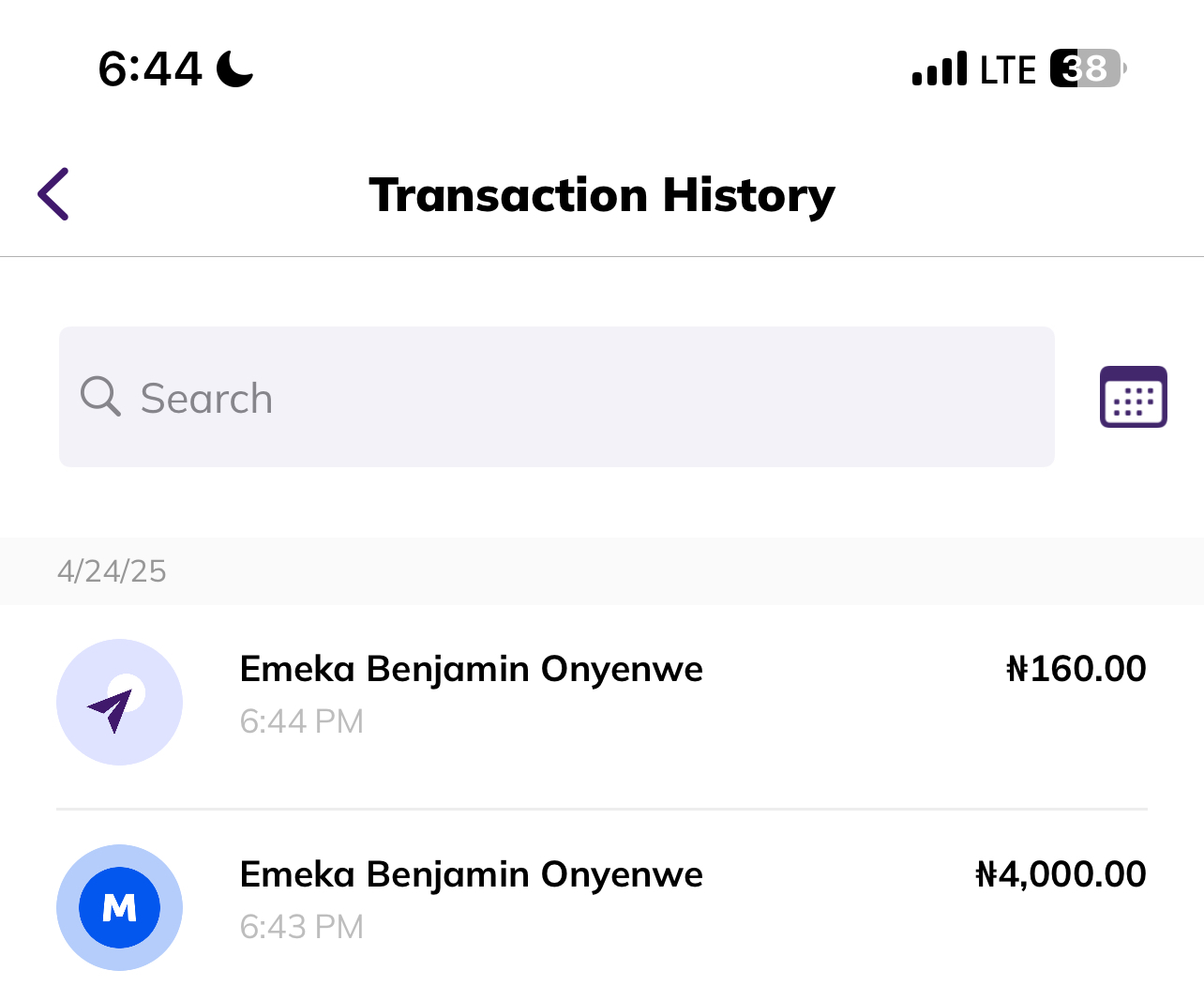Click the ₦4,000.00 amount text

tap(1061, 874)
